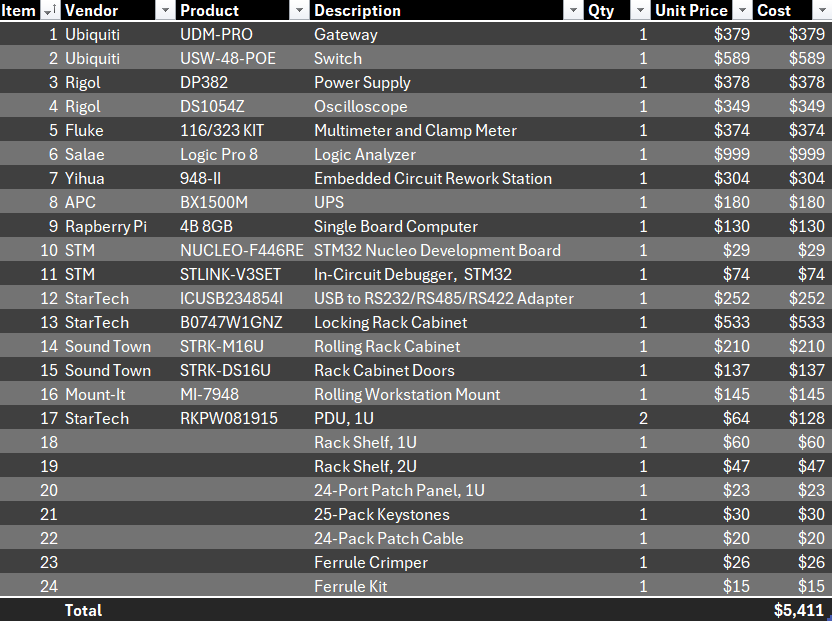Select the USW-48-POE product cell

(244, 58)
